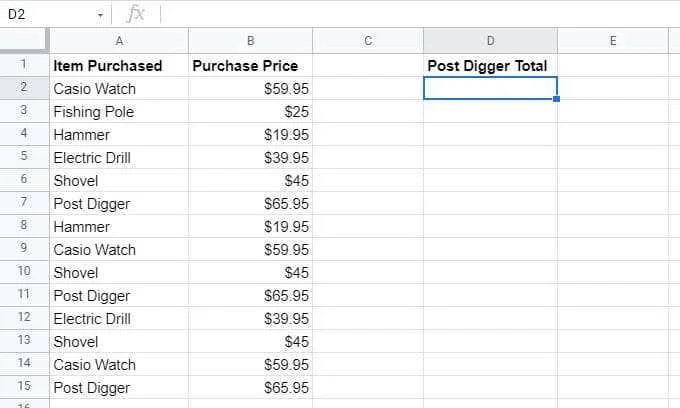Select the active cell D2

[490, 88]
